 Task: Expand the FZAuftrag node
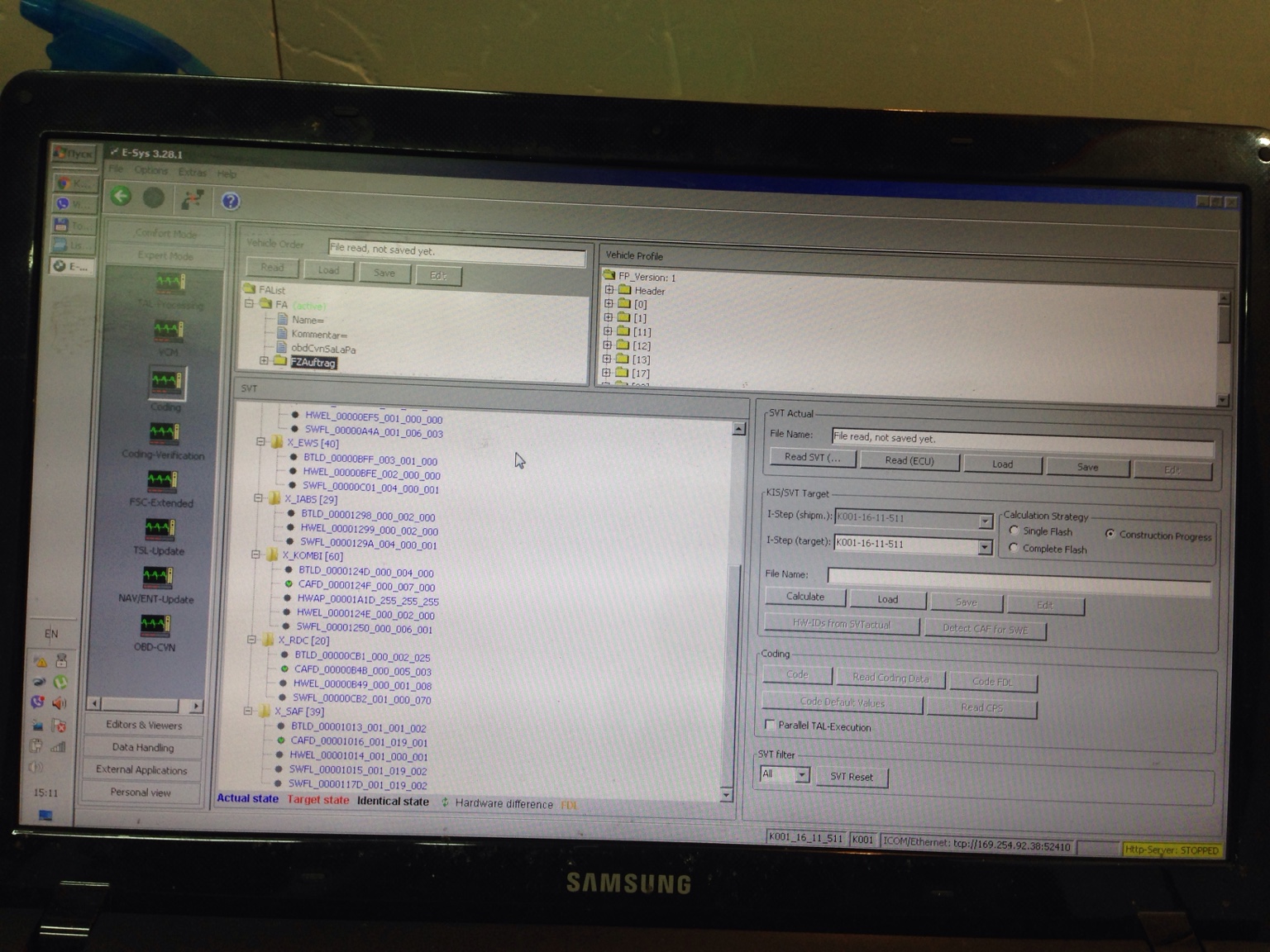pos(264,360)
